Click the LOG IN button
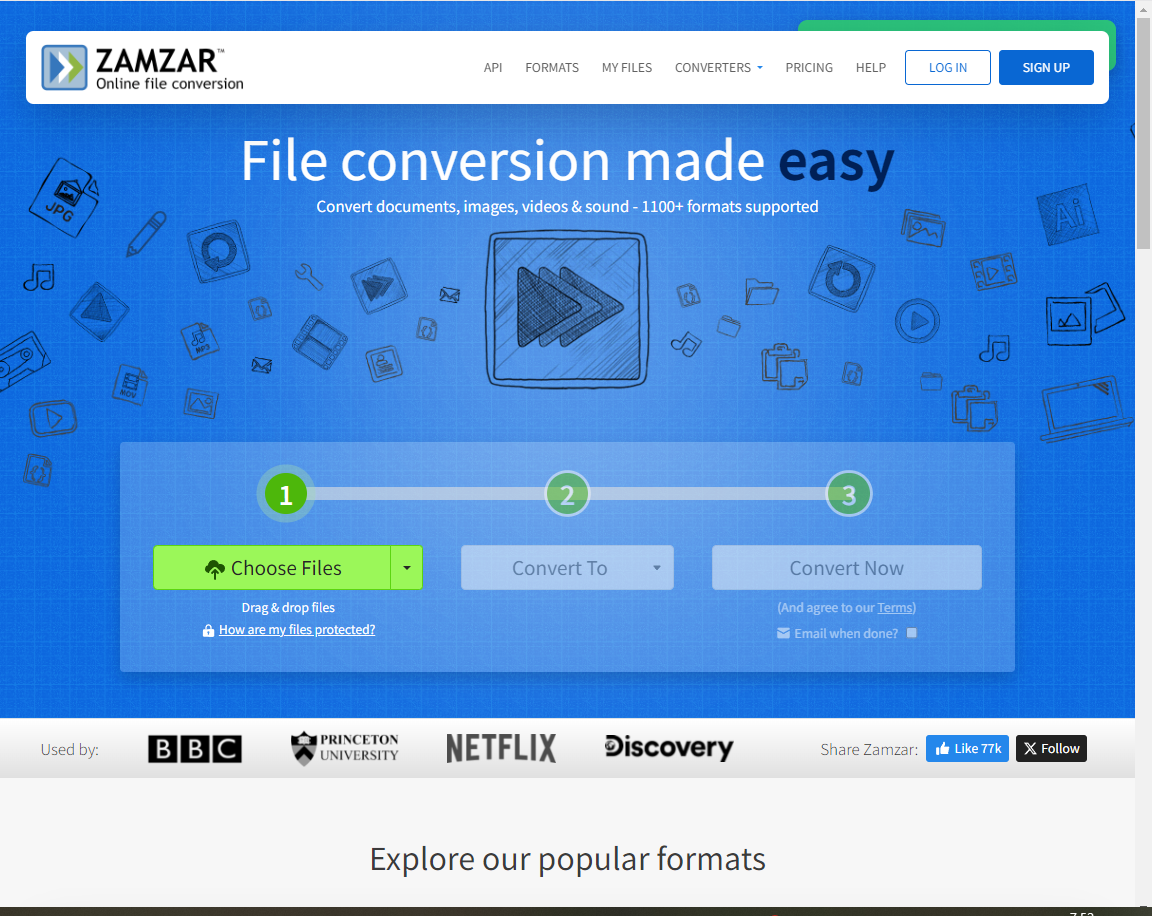 [948, 68]
